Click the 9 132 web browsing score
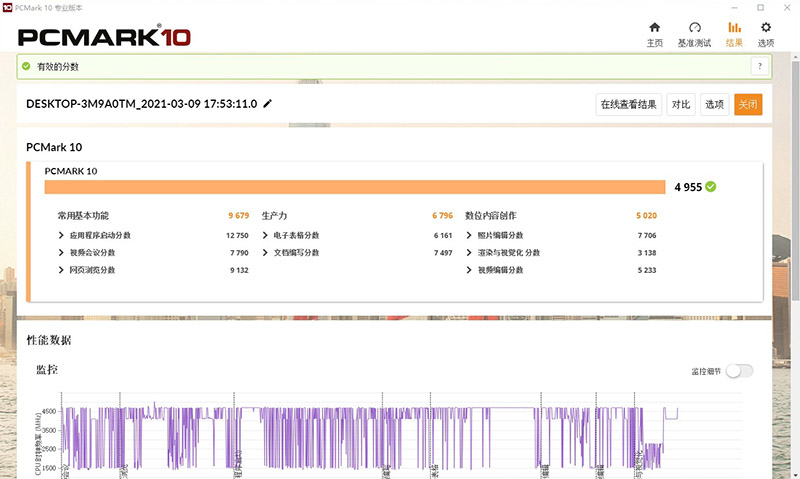Viewport: 800px width, 479px height. pyautogui.click(x=239, y=270)
